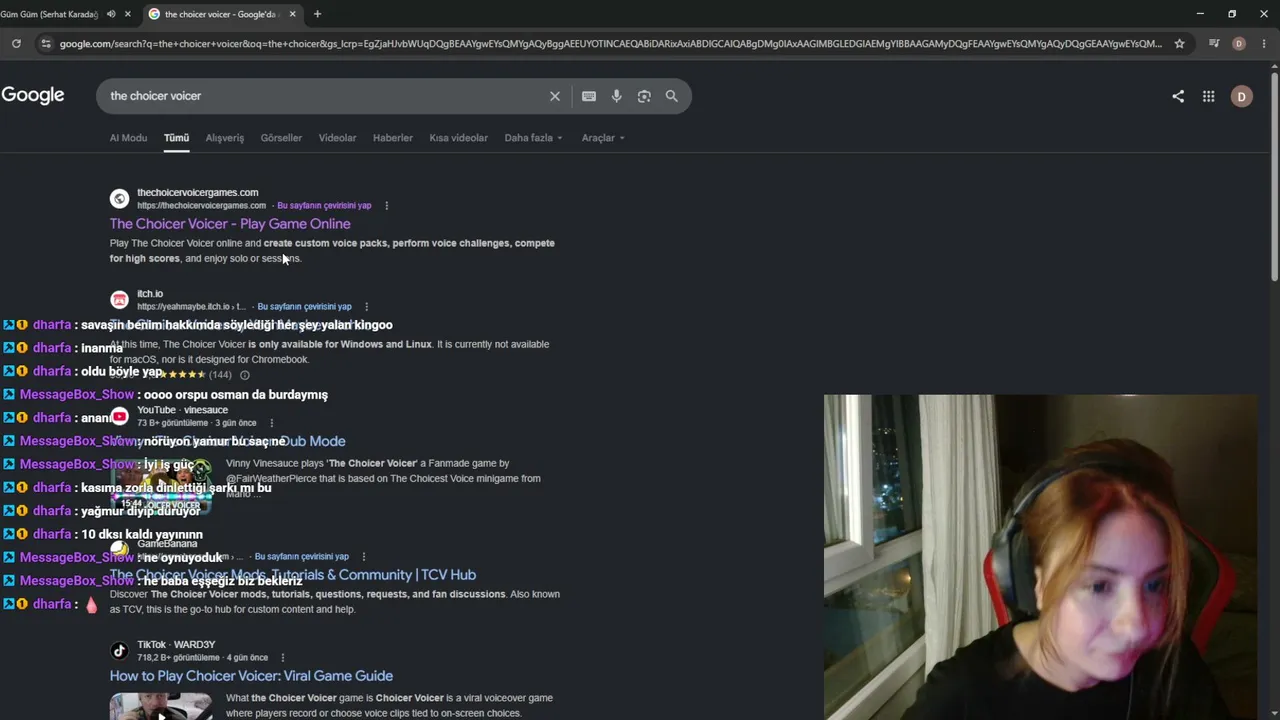Switch to Alışveriş tab
This screenshot has height=720, width=1280.
click(225, 138)
